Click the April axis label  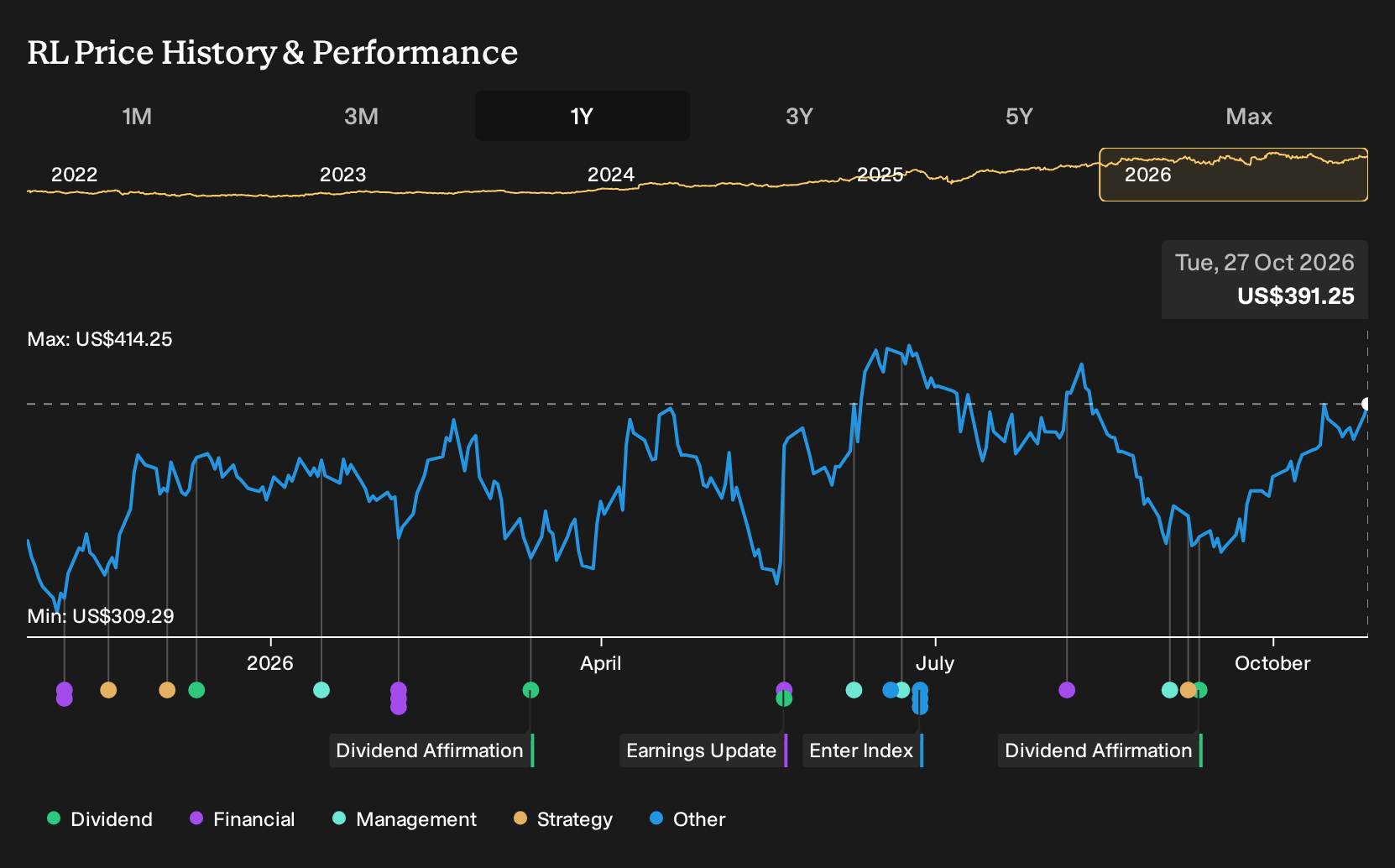pyautogui.click(x=601, y=663)
